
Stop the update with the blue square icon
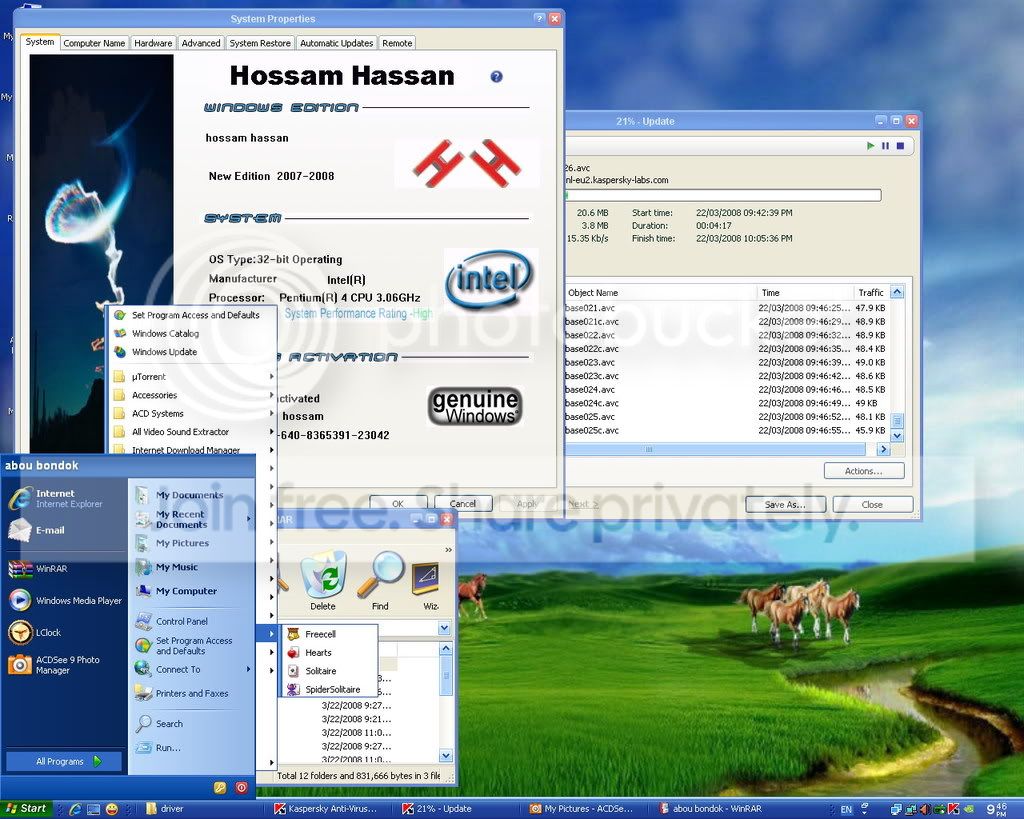pos(900,146)
